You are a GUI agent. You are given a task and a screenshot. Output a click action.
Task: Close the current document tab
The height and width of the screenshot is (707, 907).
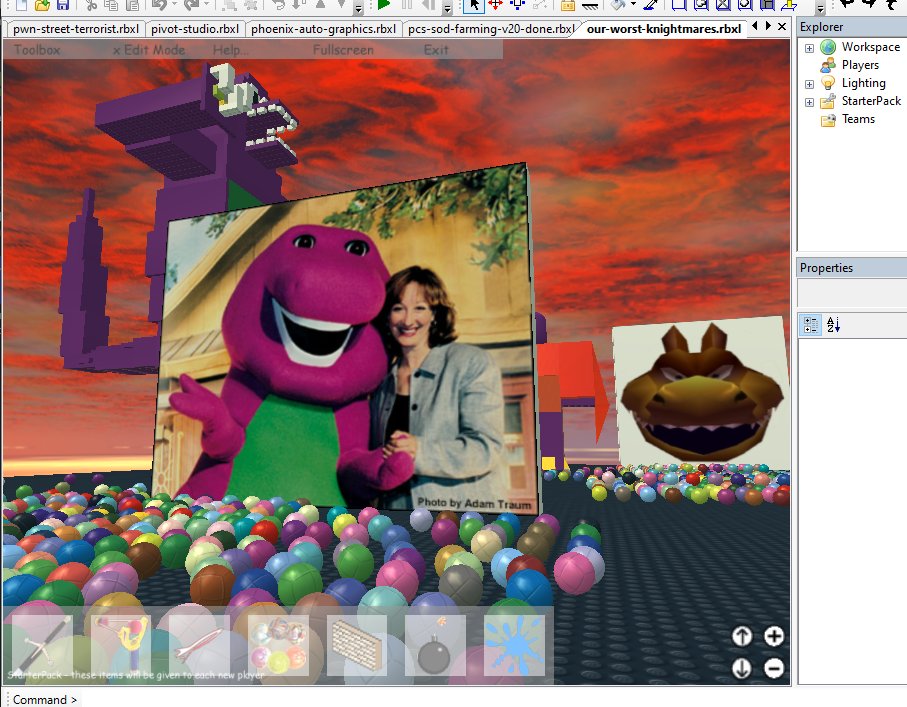click(782, 27)
